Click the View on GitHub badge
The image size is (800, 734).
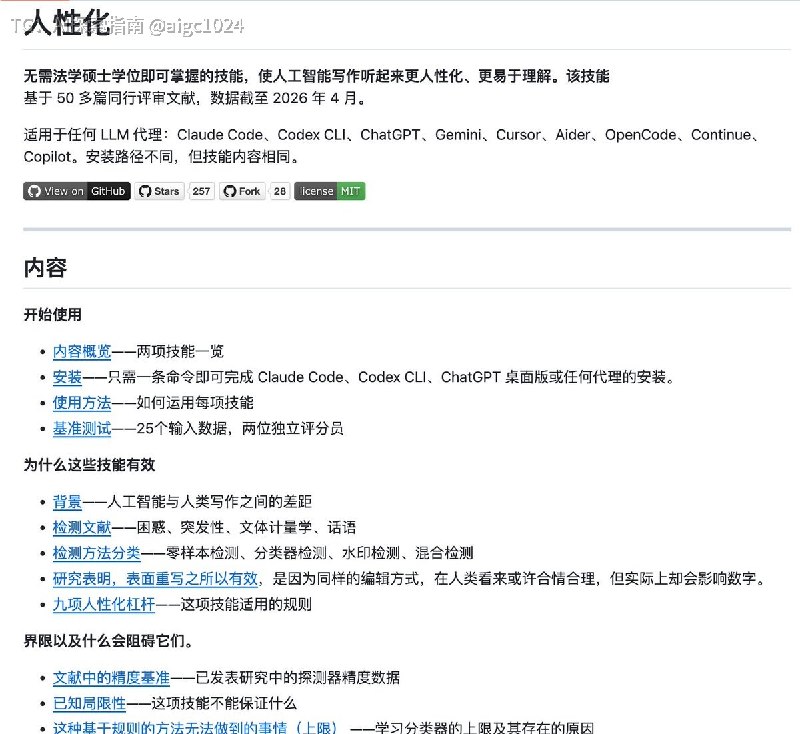point(77,191)
